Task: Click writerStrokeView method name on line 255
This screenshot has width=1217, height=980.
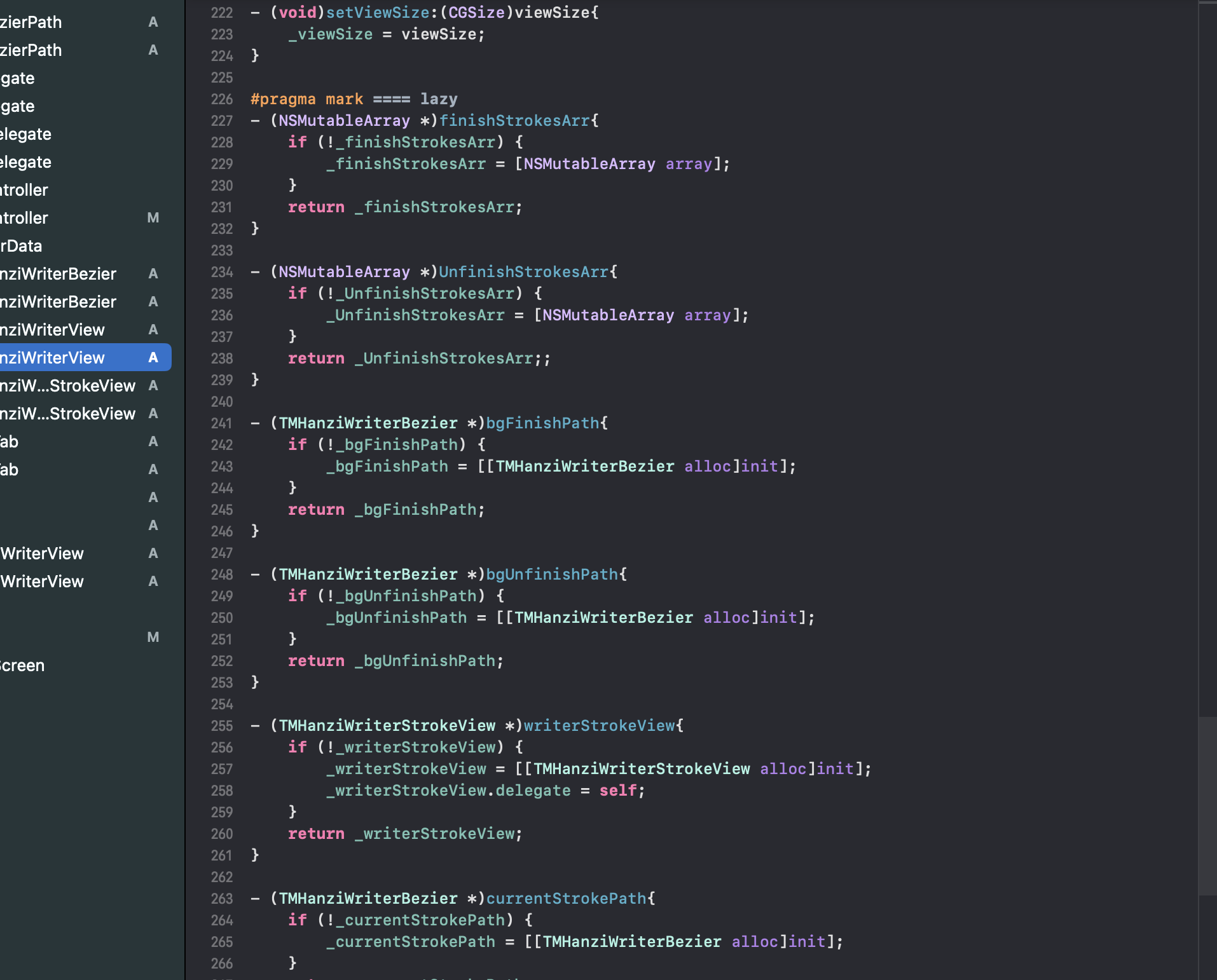Action: (599, 726)
